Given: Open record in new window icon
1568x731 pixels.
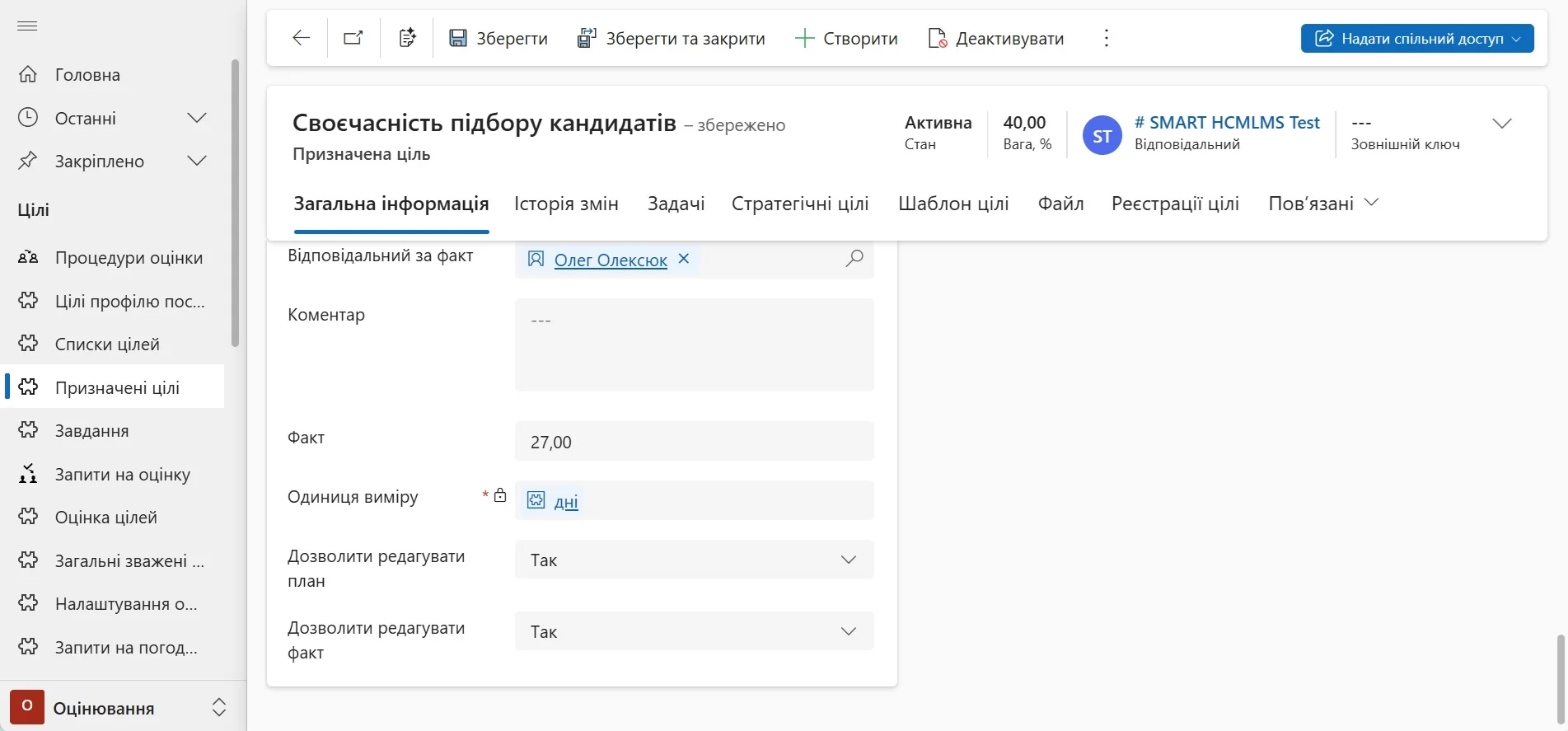Looking at the screenshot, I should tap(353, 38).
